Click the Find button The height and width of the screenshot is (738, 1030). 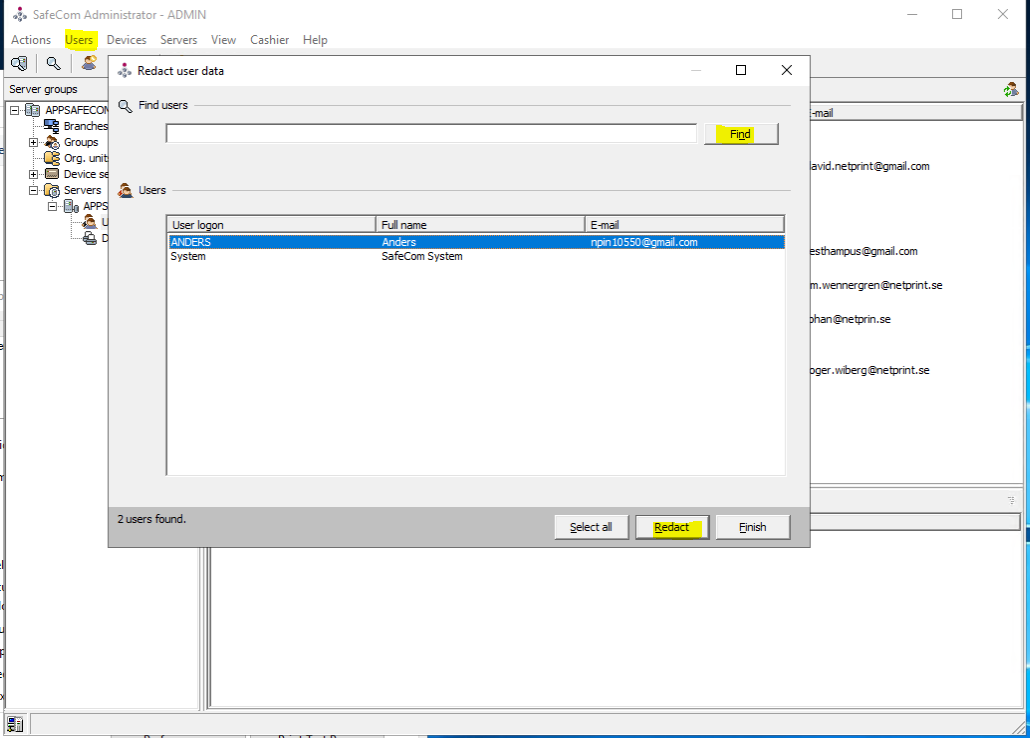point(741,134)
